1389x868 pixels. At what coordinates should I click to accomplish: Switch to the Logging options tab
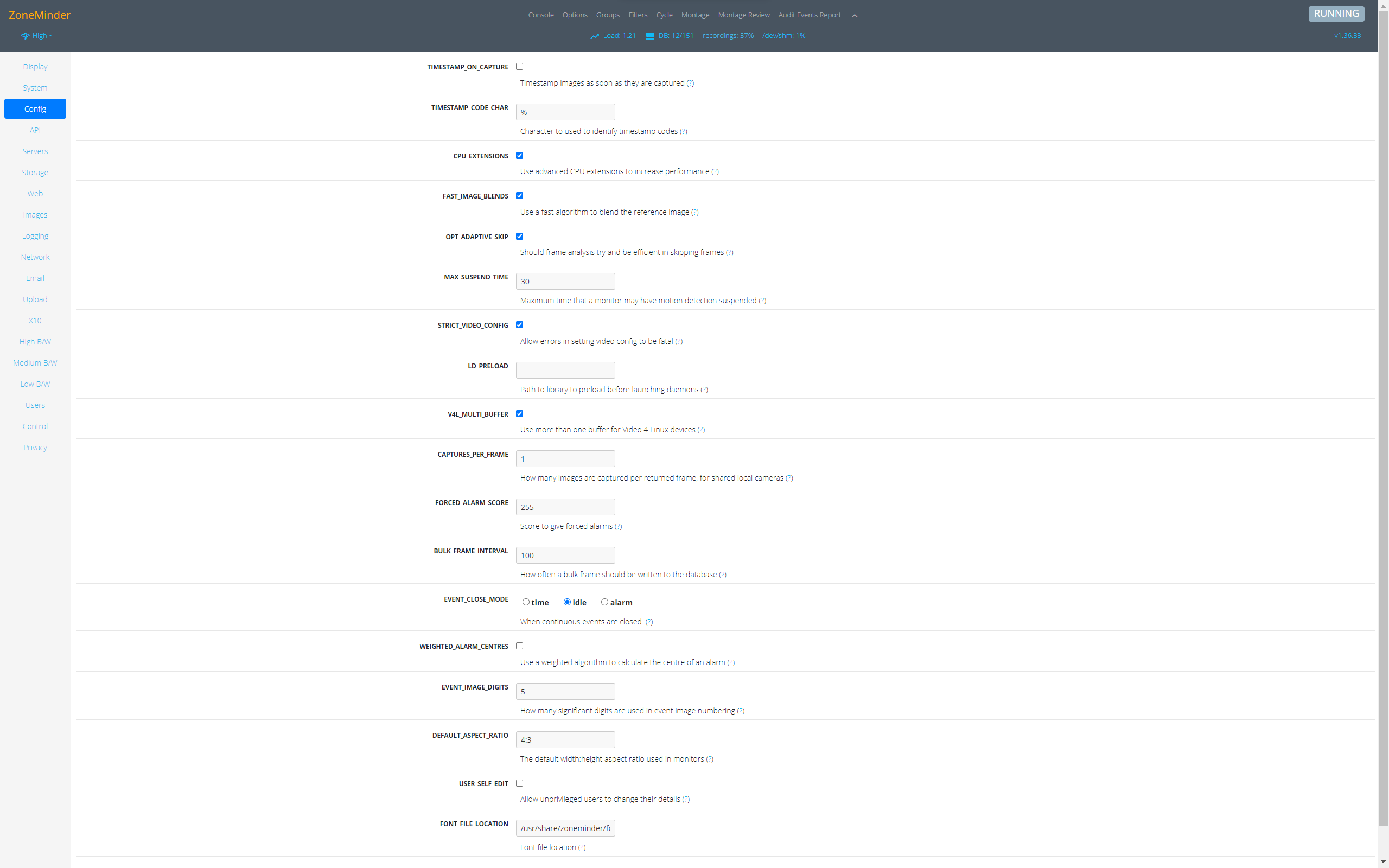point(35,236)
